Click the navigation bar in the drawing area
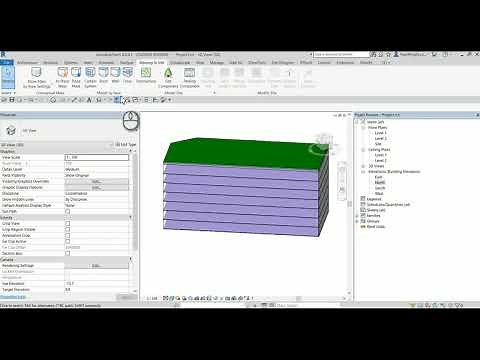This screenshot has height=360, width=480. coord(342,181)
